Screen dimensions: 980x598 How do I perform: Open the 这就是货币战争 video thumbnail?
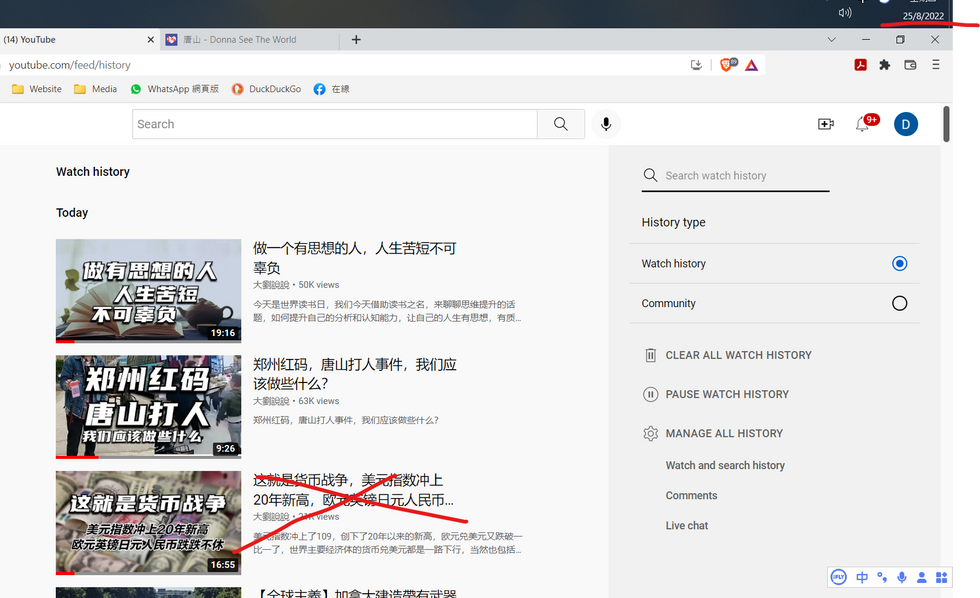click(x=148, y=522)
